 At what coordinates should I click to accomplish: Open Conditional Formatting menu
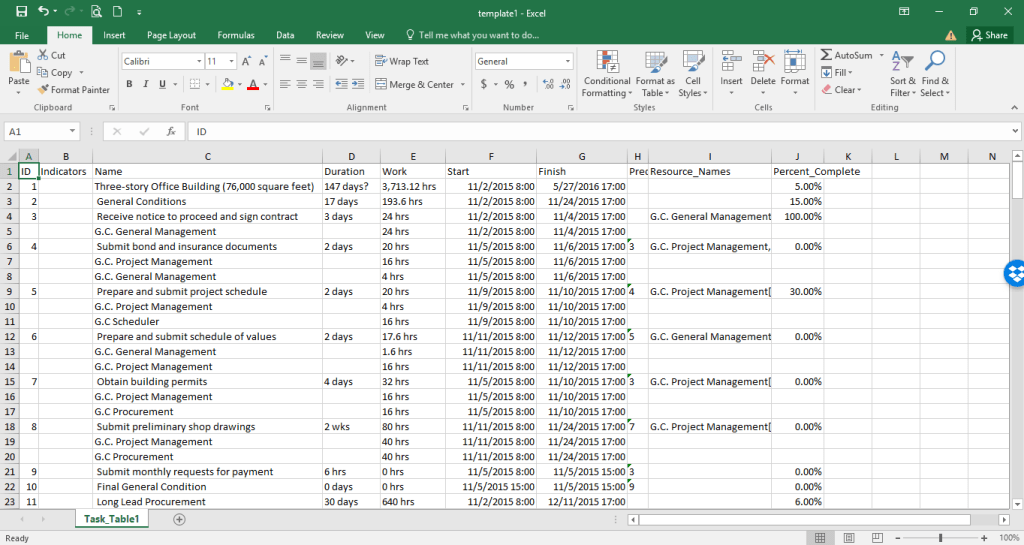607,74
